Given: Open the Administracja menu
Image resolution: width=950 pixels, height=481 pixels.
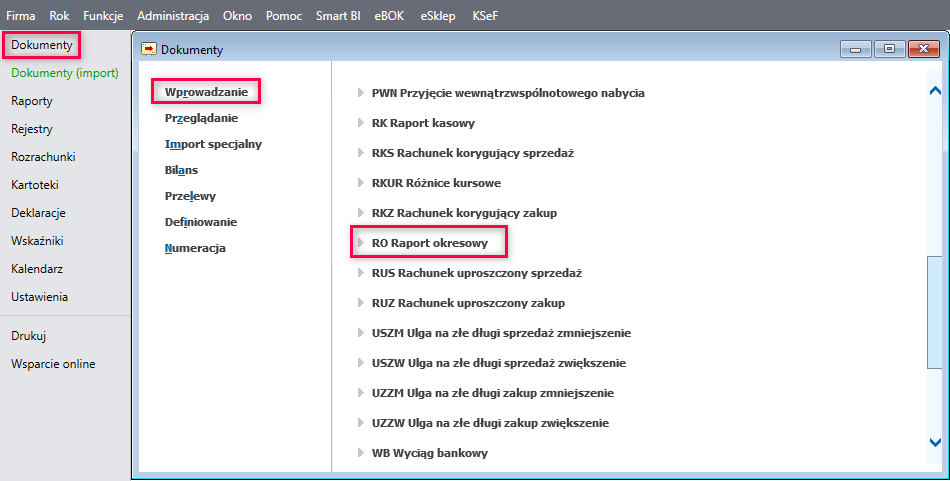Looking at the screenshot, I should (173, 16).
